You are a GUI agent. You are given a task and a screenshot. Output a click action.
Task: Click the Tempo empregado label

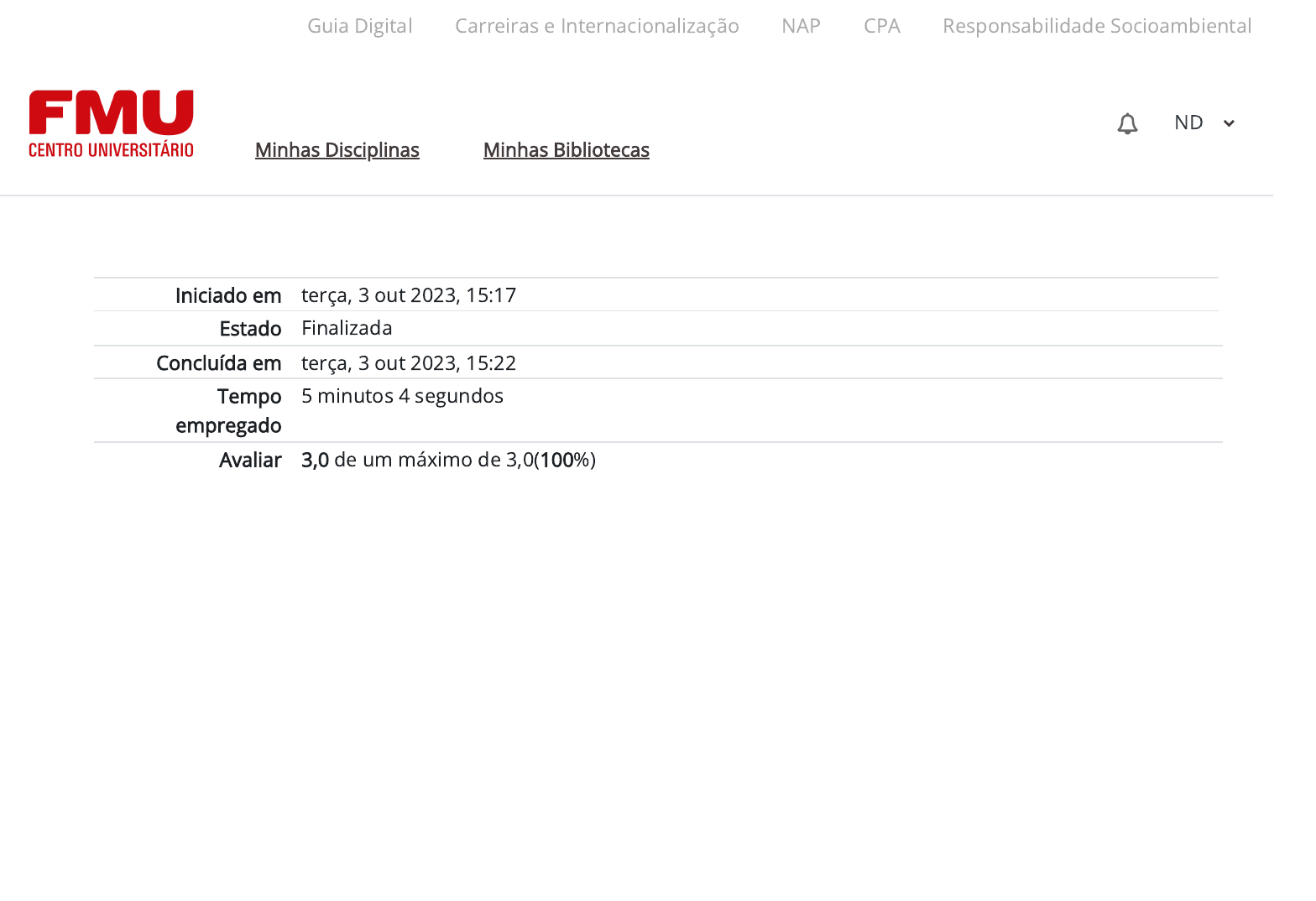coord(228,410)
